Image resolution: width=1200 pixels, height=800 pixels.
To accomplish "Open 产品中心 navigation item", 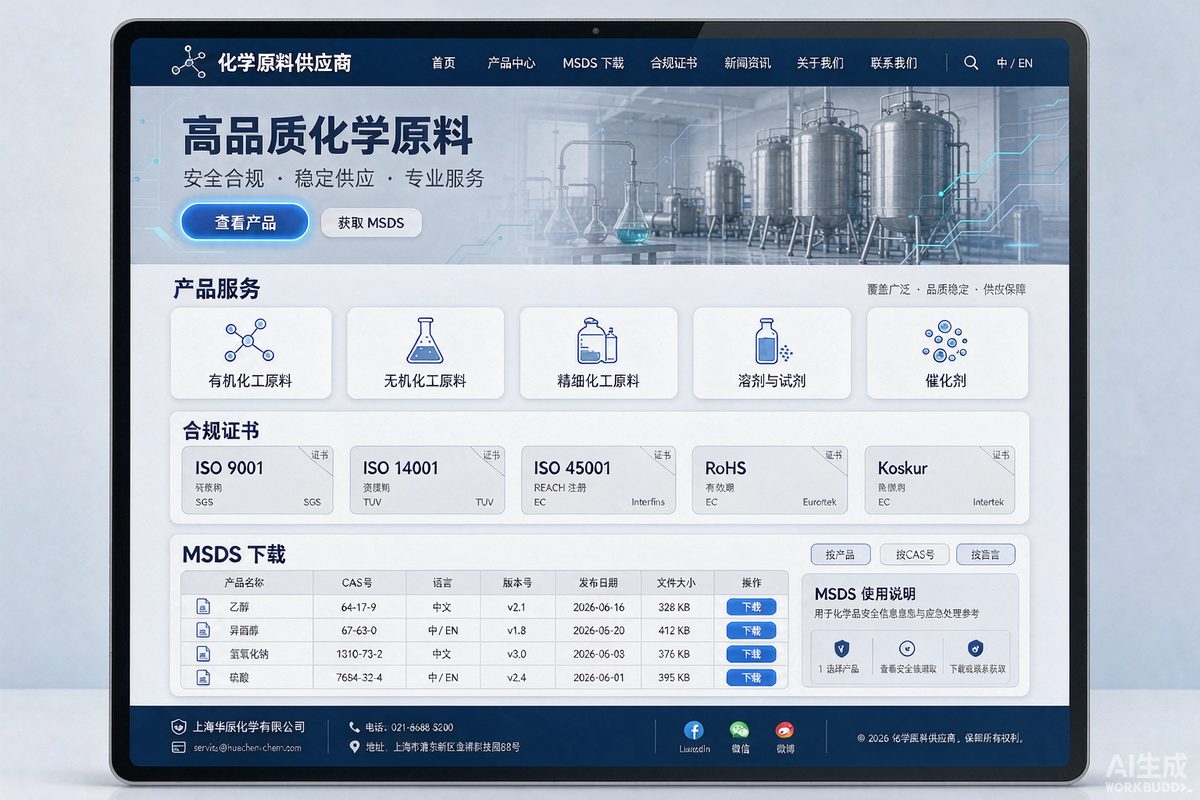I will click(x=511, y=63).
